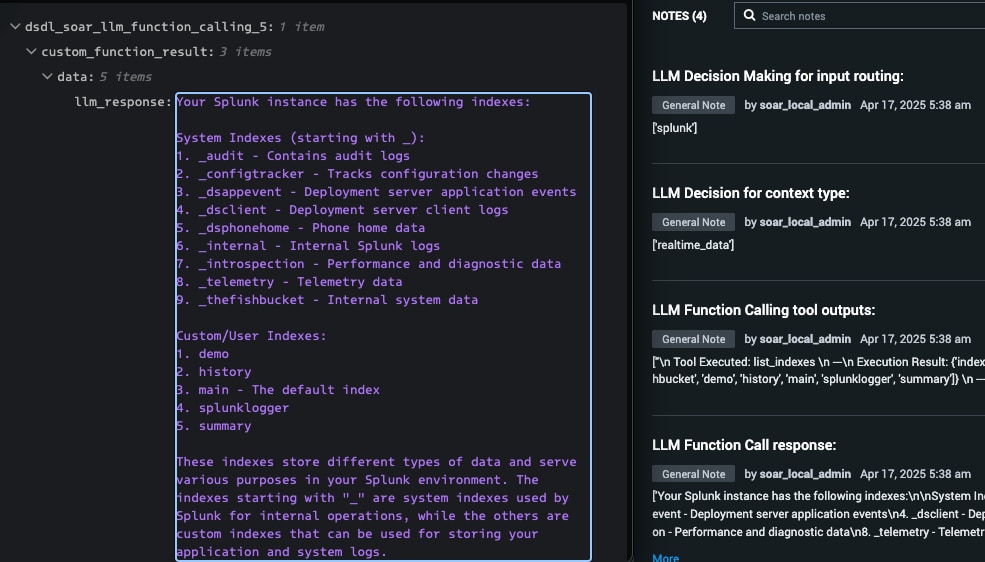Image resolution: width=985 pixels, height=562 pixels.
Task: Open the General Note tag under input routing
Action: click(x=694, y=105)
